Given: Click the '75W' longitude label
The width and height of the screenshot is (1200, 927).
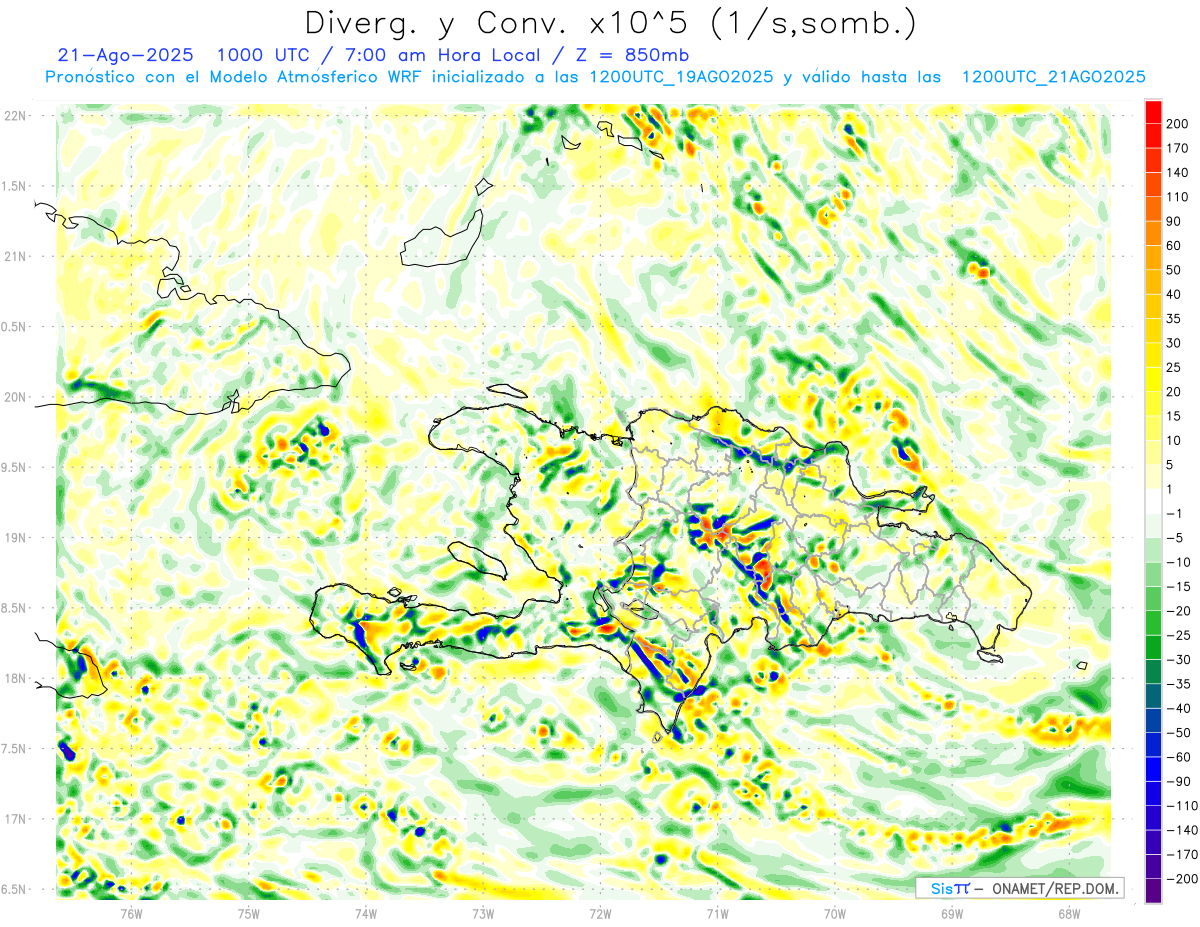Looking at the screenshot, I should [249, 913].
